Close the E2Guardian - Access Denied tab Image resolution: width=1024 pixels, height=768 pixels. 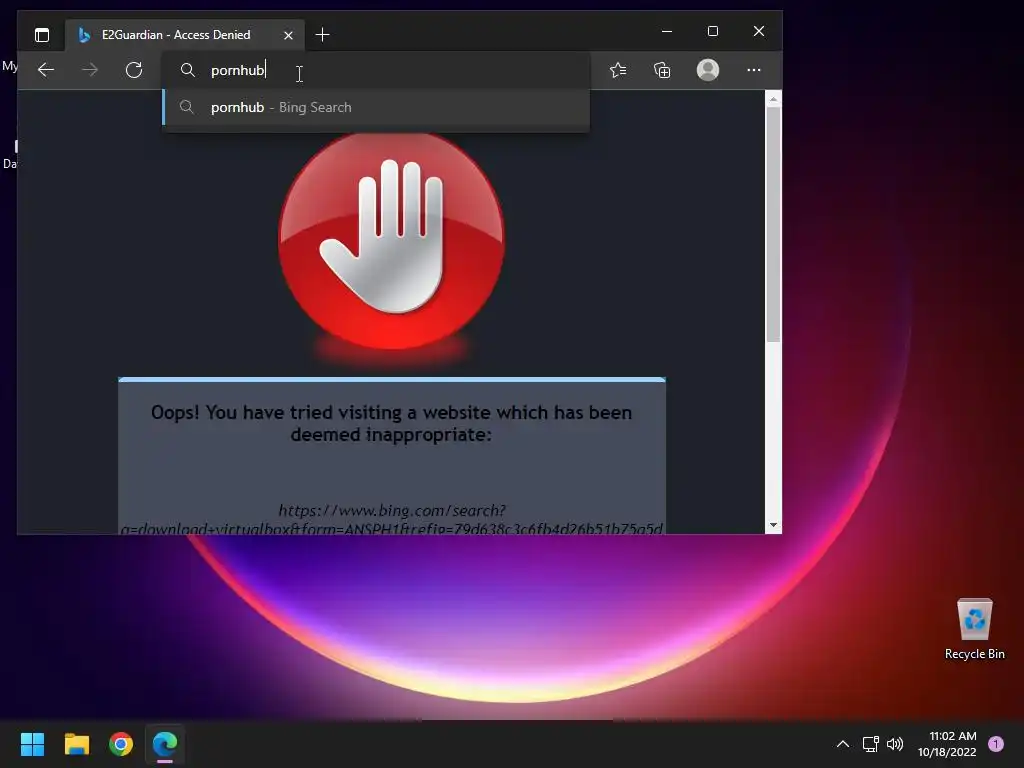click(x=288, y=35)
